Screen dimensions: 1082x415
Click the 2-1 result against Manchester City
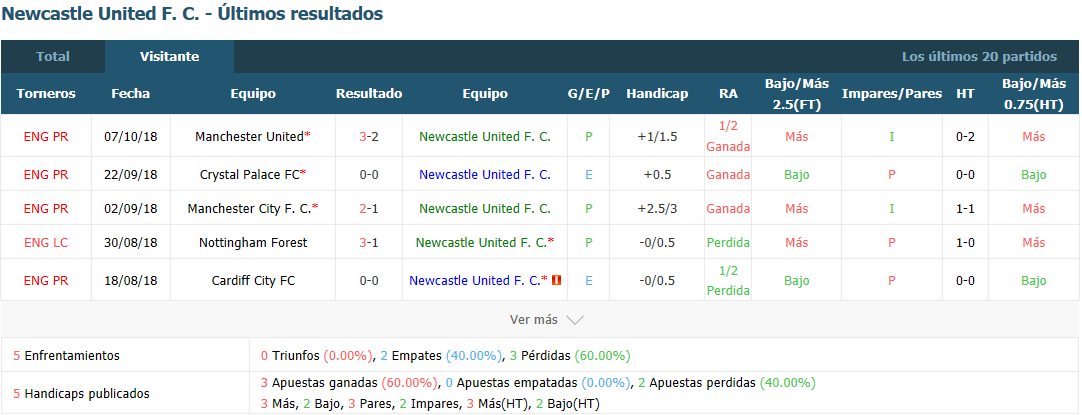(x=368, y=209)
